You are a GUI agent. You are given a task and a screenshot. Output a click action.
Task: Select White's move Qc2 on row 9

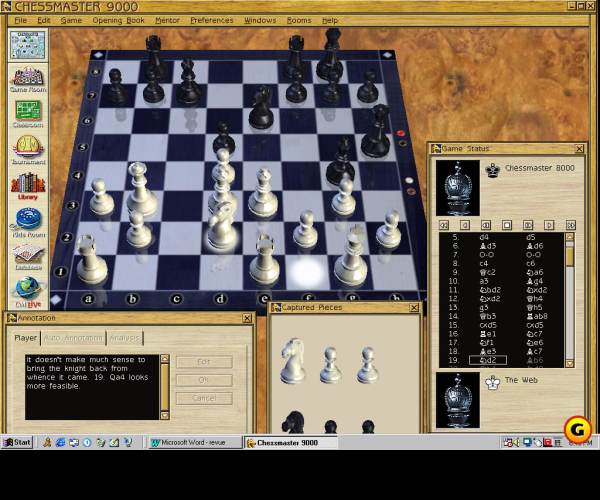(x=487, y=272)
